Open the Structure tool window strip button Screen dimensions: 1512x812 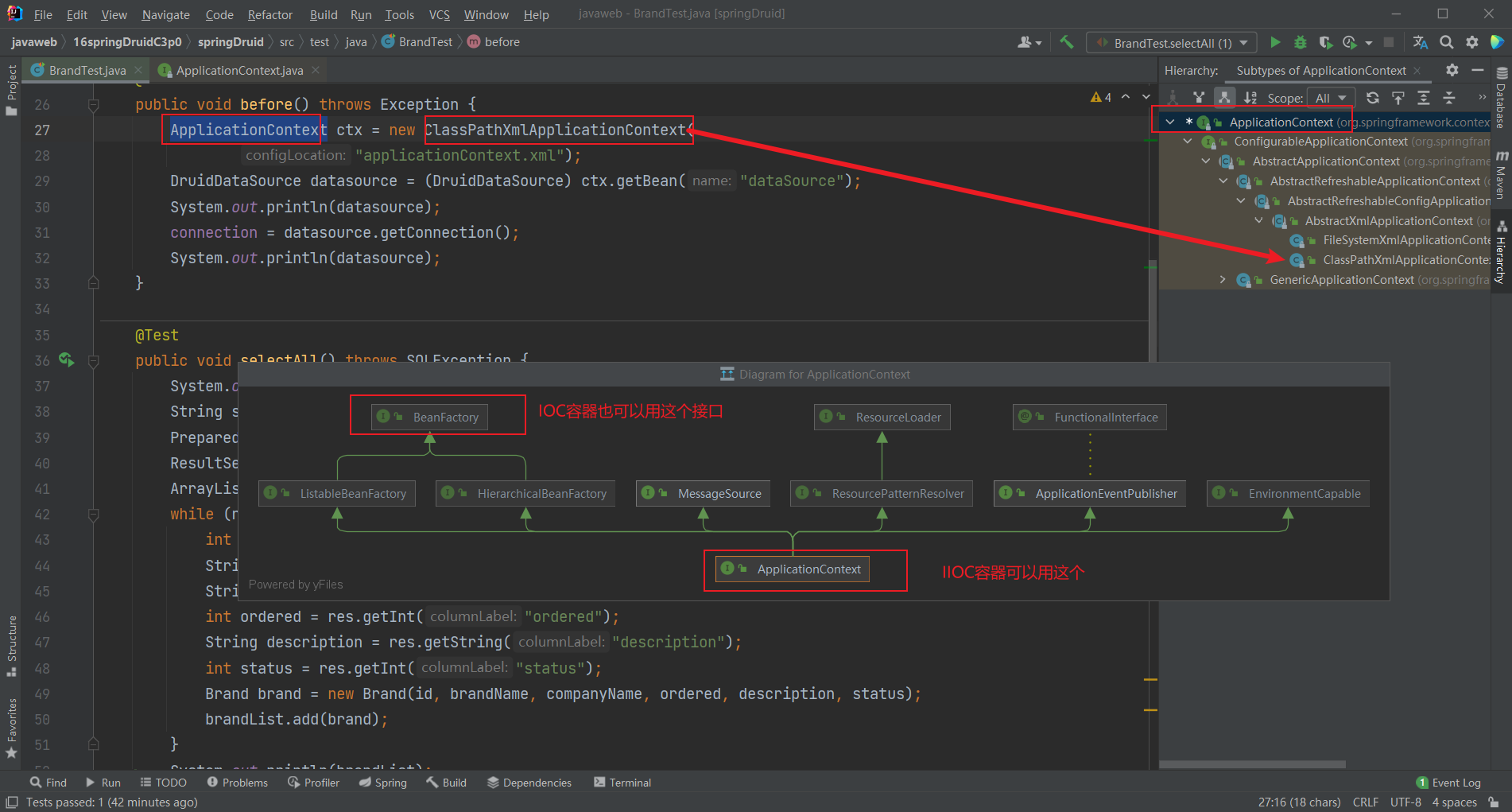point(11,647)
